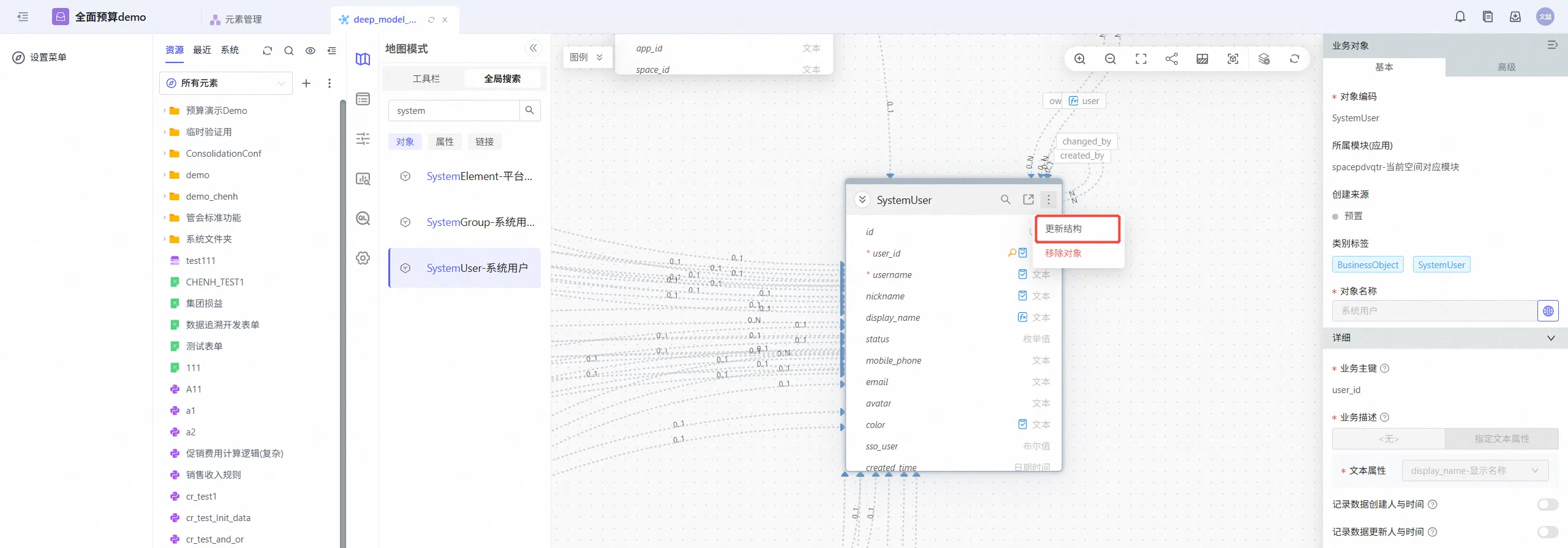Click the '系统用户' object name field
This screenshot has width=1568, height=548.
coord(1434,311)
